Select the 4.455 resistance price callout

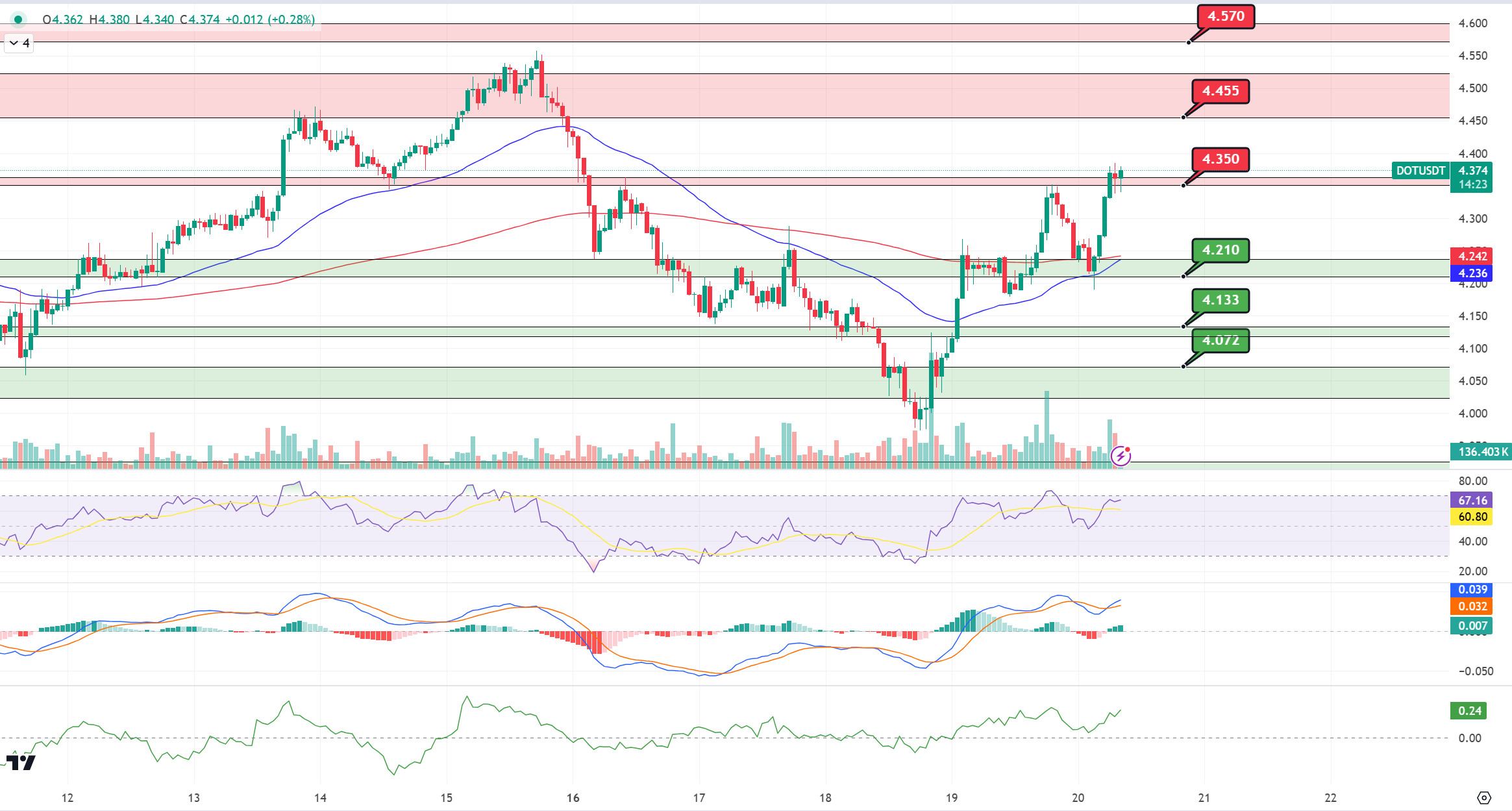1221,91
